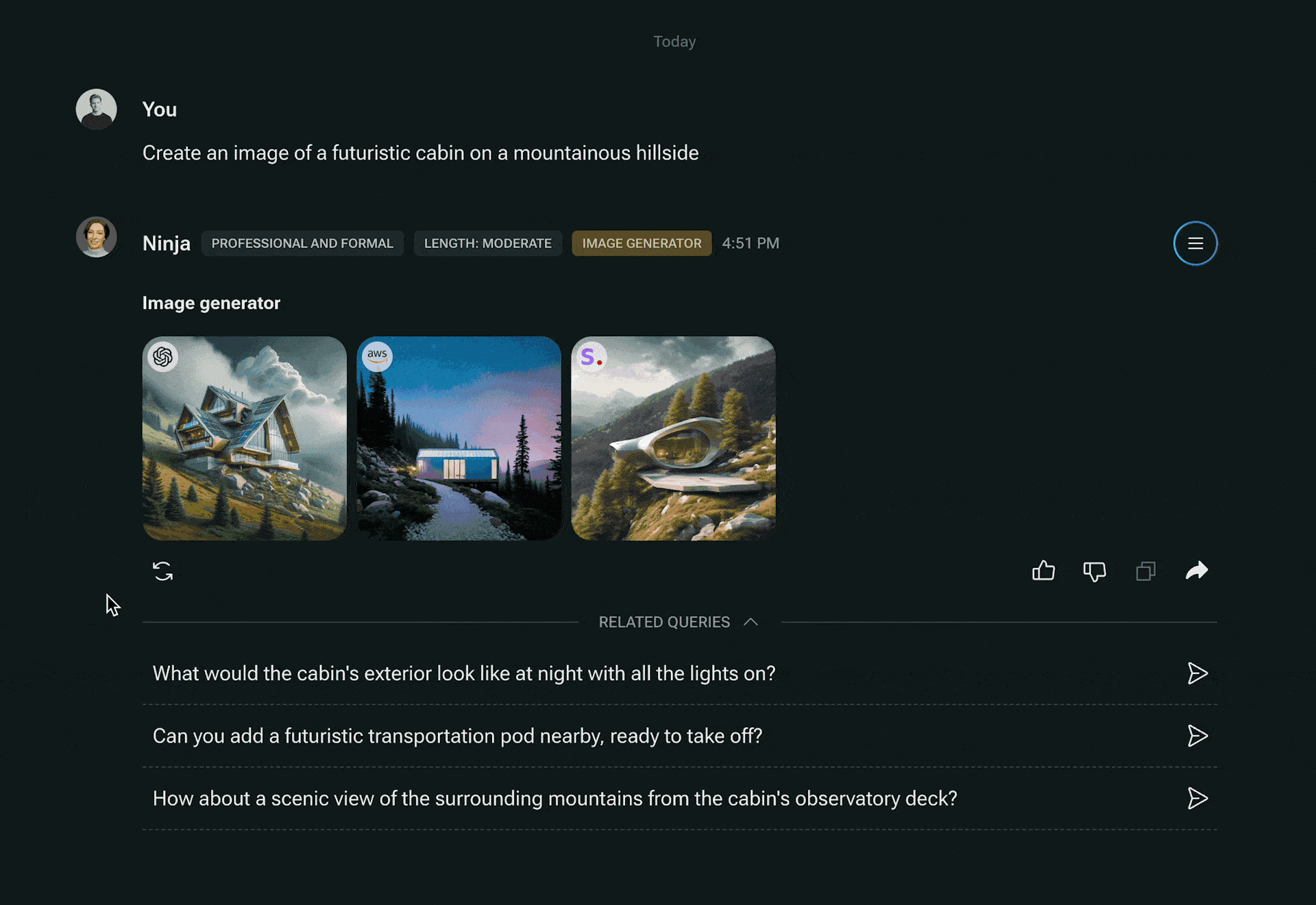Click the AWS Bedrock image generation icon
The image size is (1316, 905).
coord(377,356)
